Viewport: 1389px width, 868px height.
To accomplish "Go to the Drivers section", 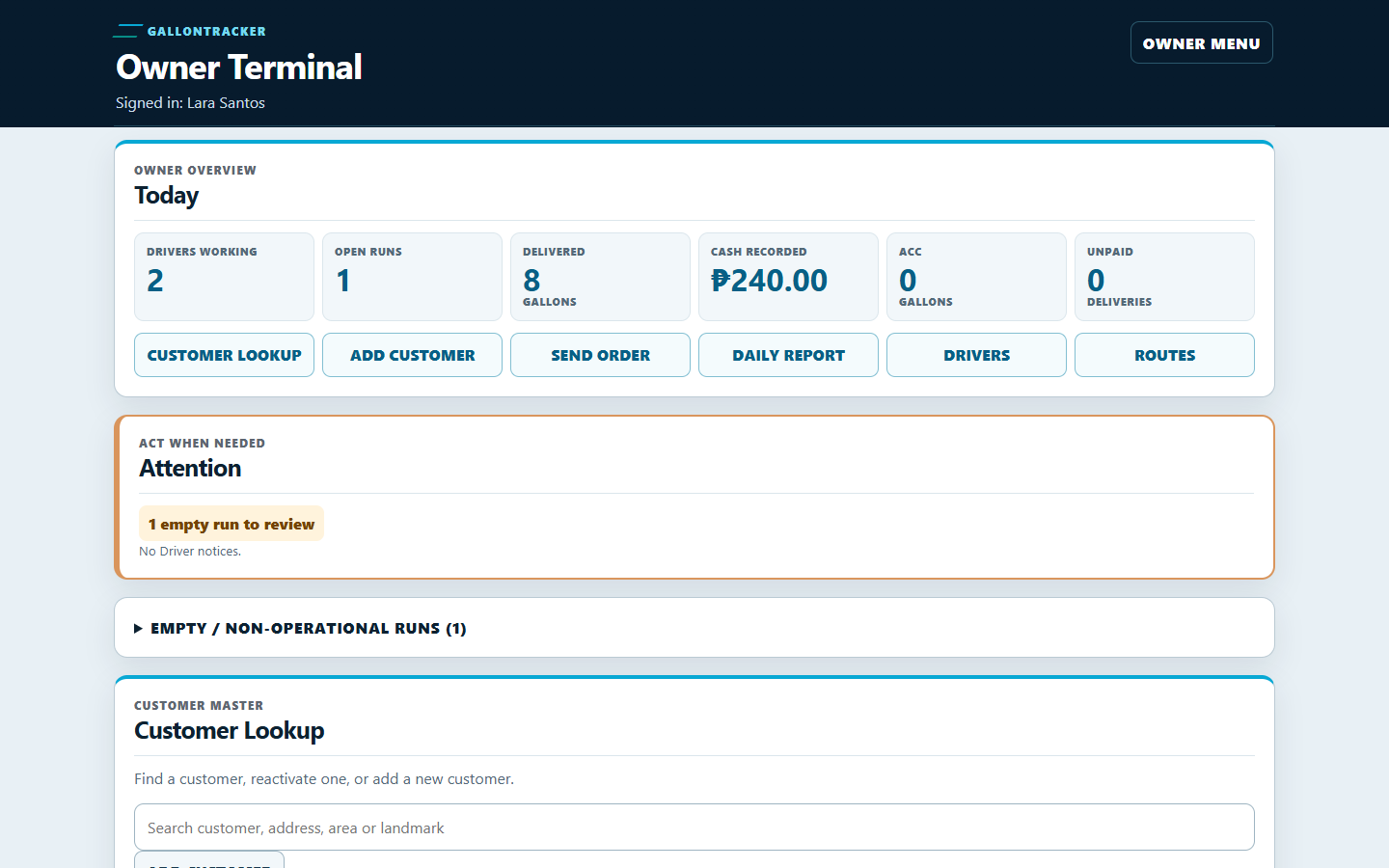I will coord(976,355).
